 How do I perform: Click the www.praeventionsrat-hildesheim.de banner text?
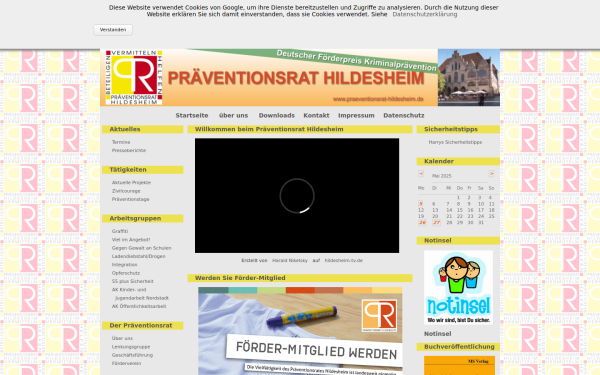pos(378,99)
